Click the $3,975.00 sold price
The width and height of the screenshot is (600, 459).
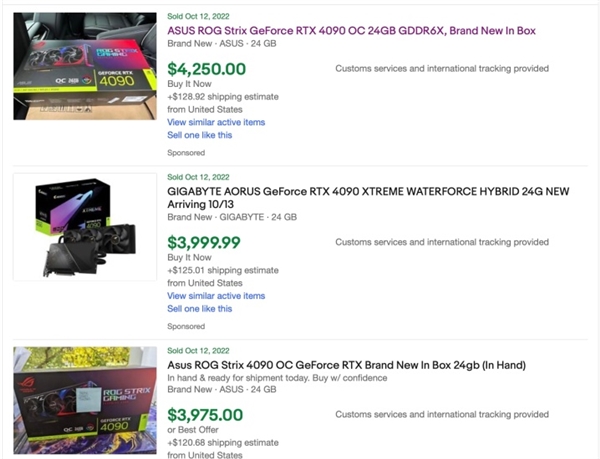[x=206, y=414]
